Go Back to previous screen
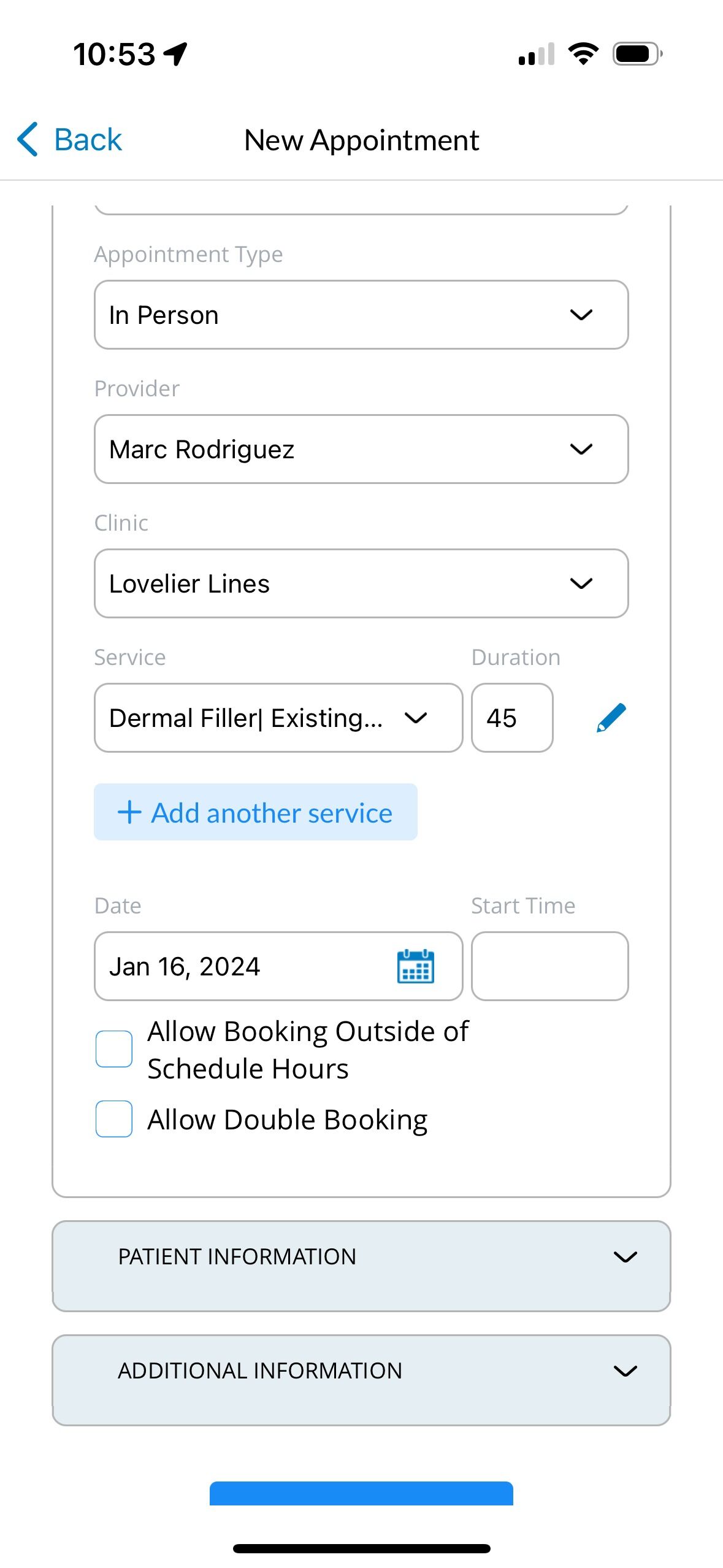Image resolution: width=723 pixels, height=1568 pixels. pyautogui.click(x=69, y=139)
